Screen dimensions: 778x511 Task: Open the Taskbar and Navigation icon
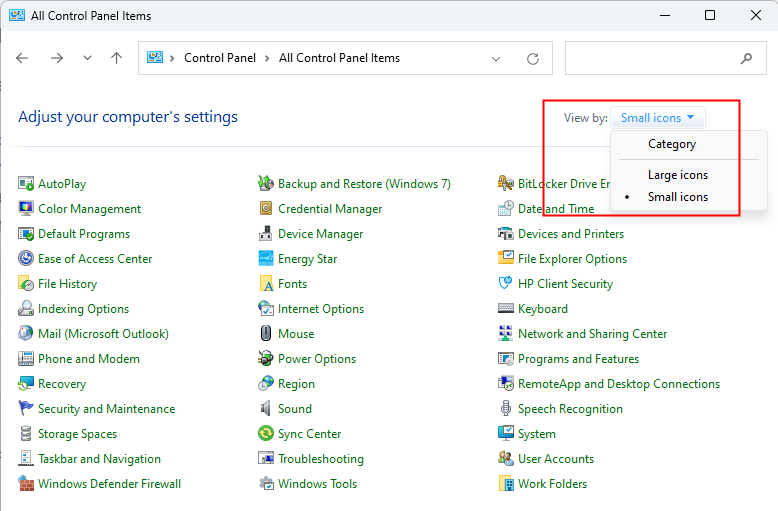[x=26, y=458]
